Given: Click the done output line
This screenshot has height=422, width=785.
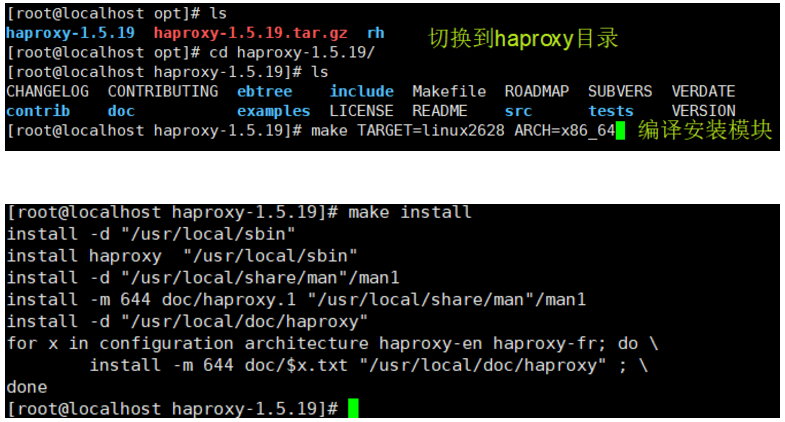Looking at the screenshot, I should pos(27,387).
